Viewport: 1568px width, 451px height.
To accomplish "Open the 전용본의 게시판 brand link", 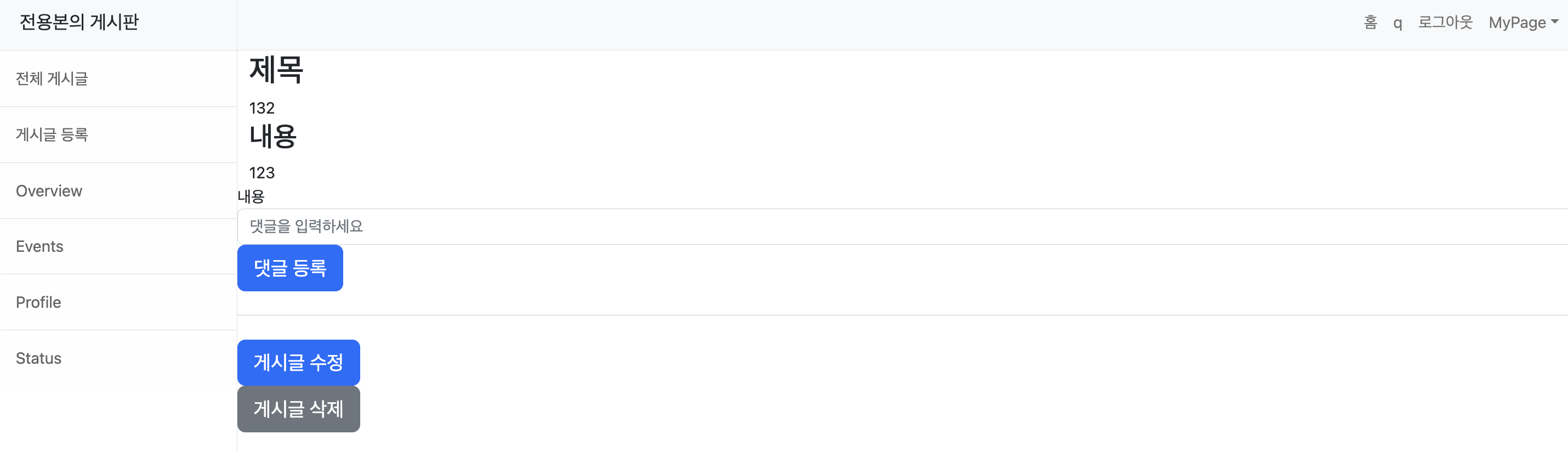I will (x=79, y=22).
